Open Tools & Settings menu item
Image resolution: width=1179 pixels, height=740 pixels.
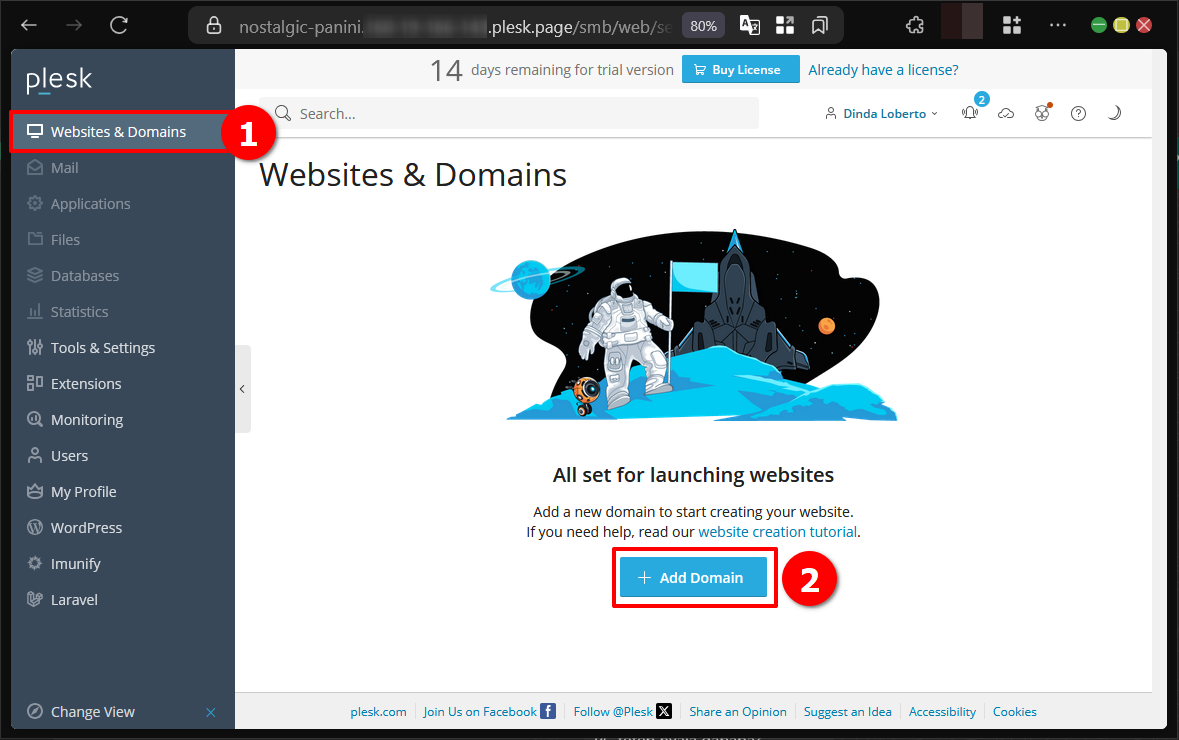tap(103, 348)
